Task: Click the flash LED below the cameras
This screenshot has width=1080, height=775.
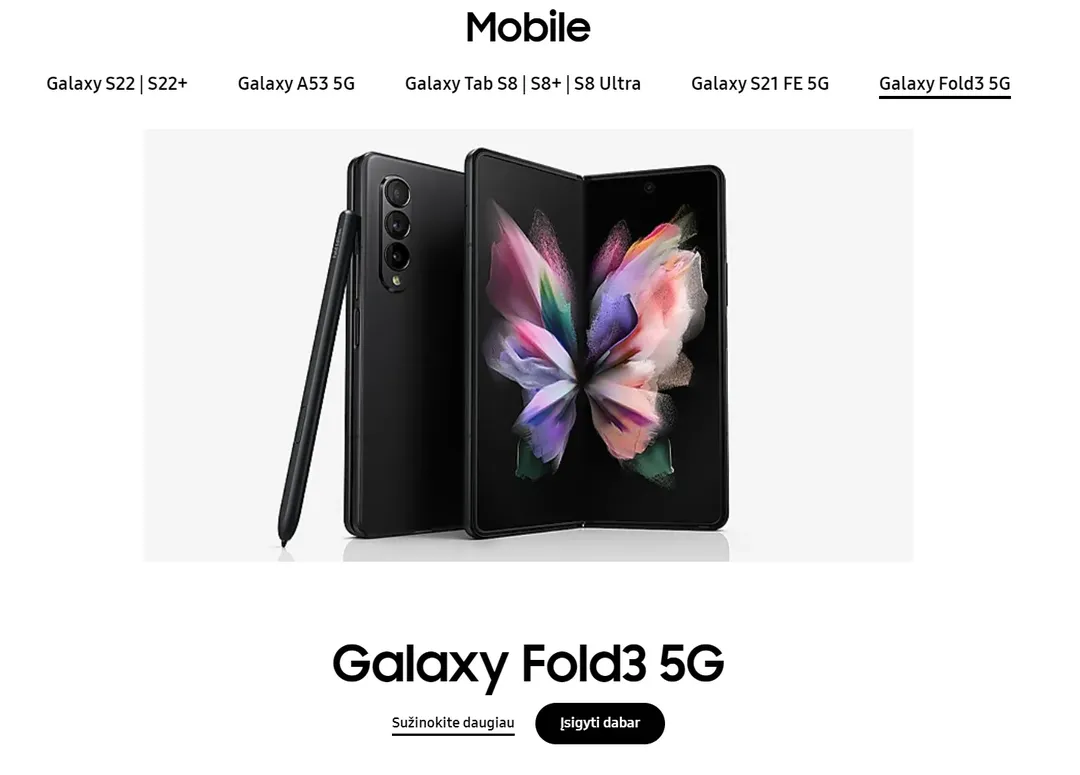Action: [396, 280]
